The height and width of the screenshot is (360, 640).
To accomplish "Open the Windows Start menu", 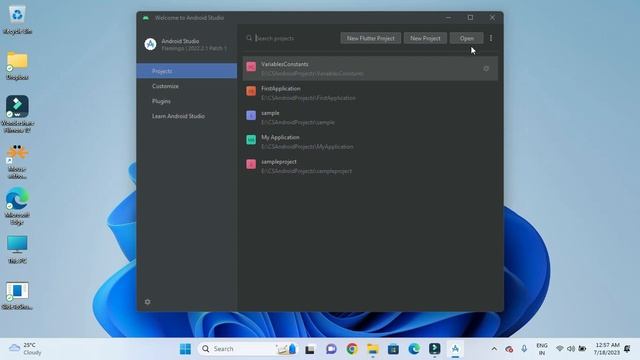I will [x=185, y=349].
